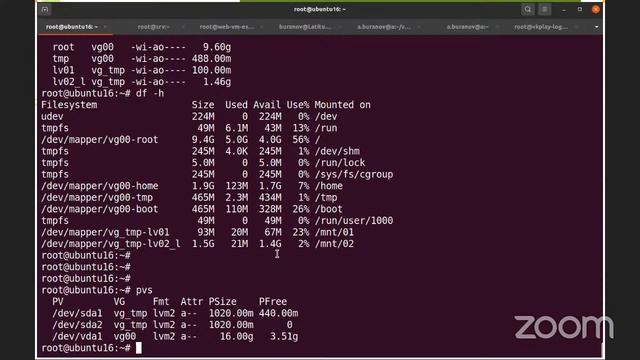The image size is (640, 360).
Task: Click the '3.51g' PFree value
Action: coord(284,336)
